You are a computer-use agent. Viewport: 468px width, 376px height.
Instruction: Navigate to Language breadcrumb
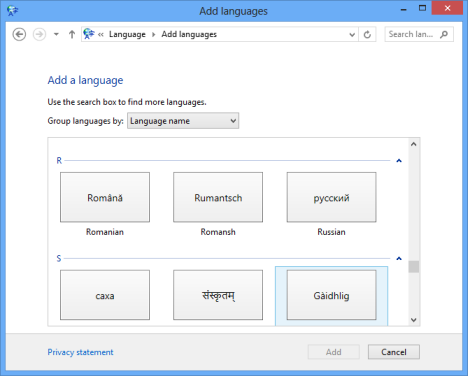[127, 34]
